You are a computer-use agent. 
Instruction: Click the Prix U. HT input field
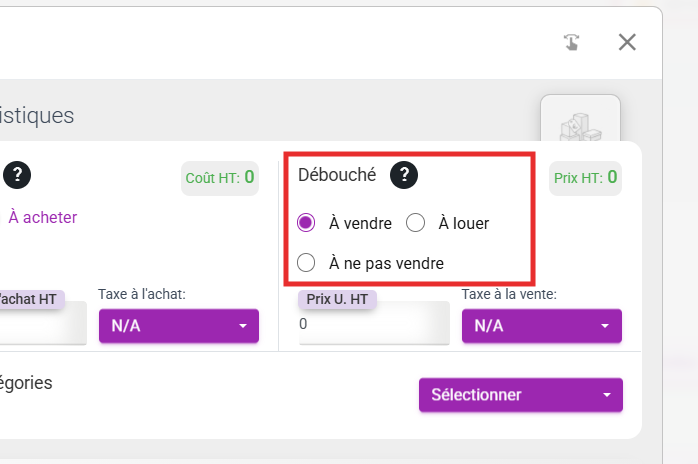tap(374, 324)
